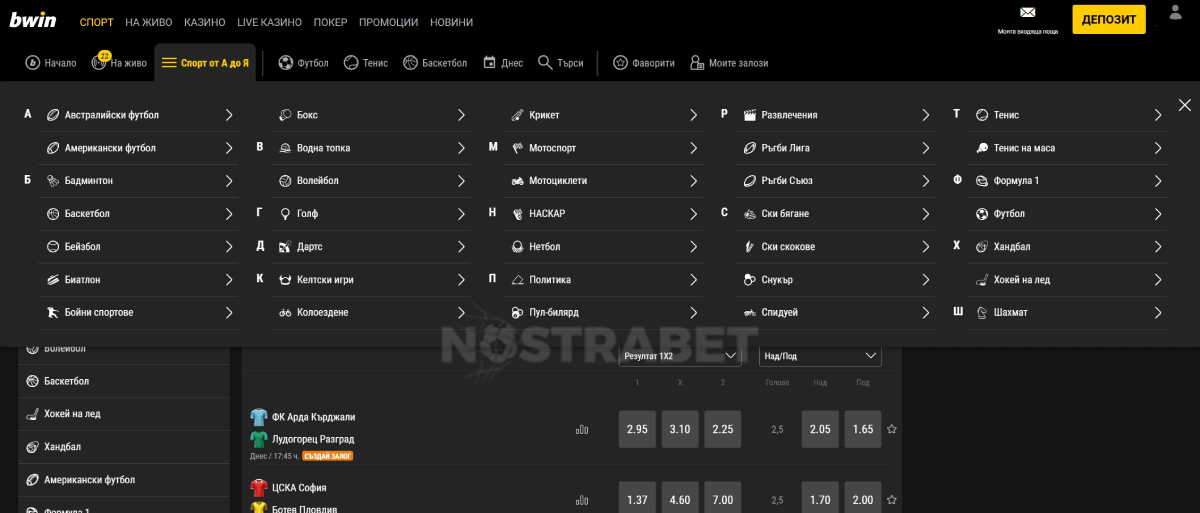The image size is (1200, 513).
Task: Go to the Начало tab
Action: pyautogui.click(x=50, y=63)
